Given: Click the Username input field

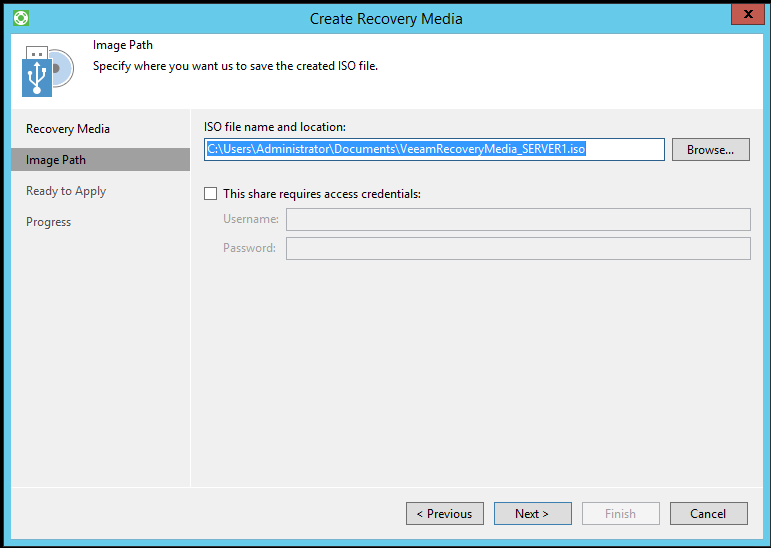Looking at the screenshot, I should pos(517,219).
